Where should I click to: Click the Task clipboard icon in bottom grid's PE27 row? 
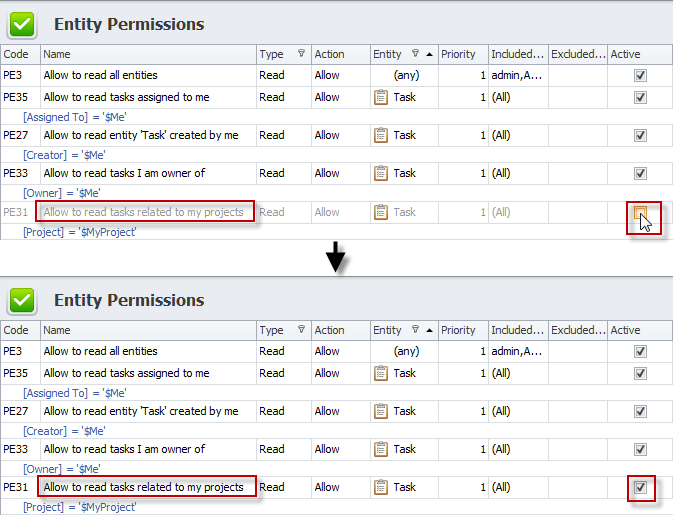pyautogui.click(x=381, y=411)
